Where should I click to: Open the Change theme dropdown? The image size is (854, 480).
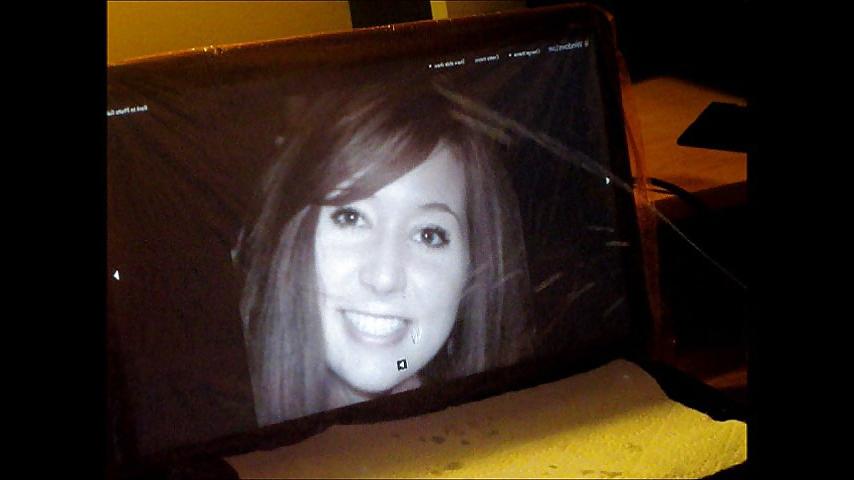pyautogui.click(x=525, y=53)
